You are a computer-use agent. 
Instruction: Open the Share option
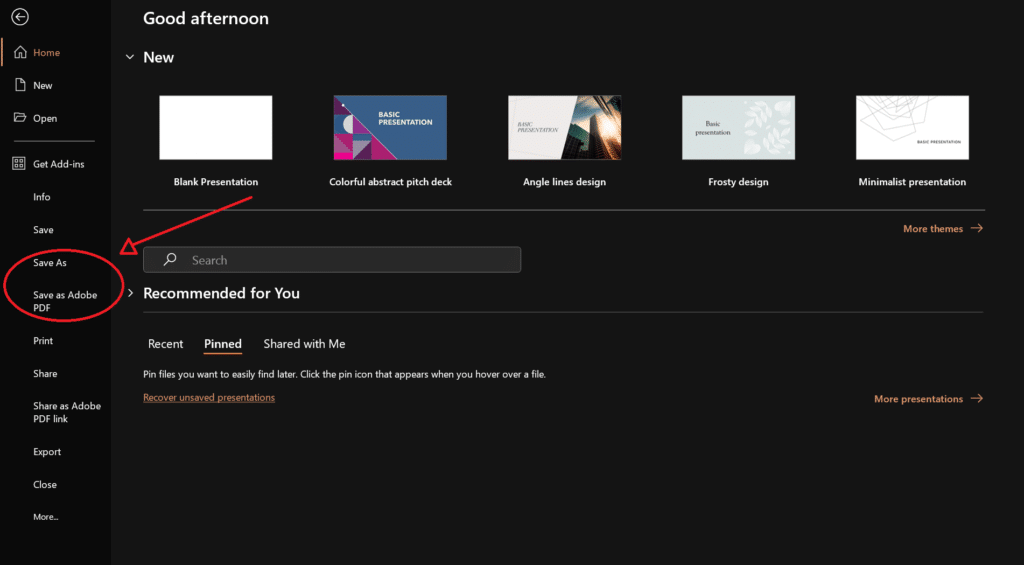tap(45, 374)
